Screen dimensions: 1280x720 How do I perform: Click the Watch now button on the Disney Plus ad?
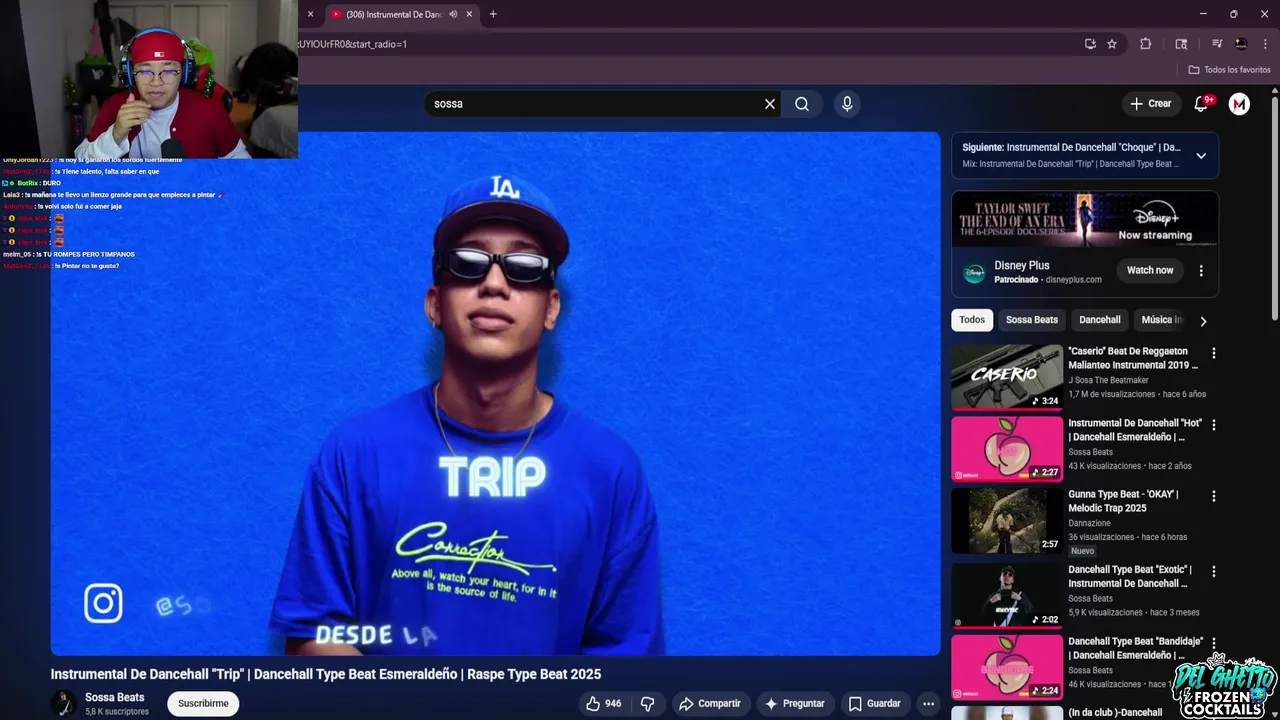[x=1150, y=270]
